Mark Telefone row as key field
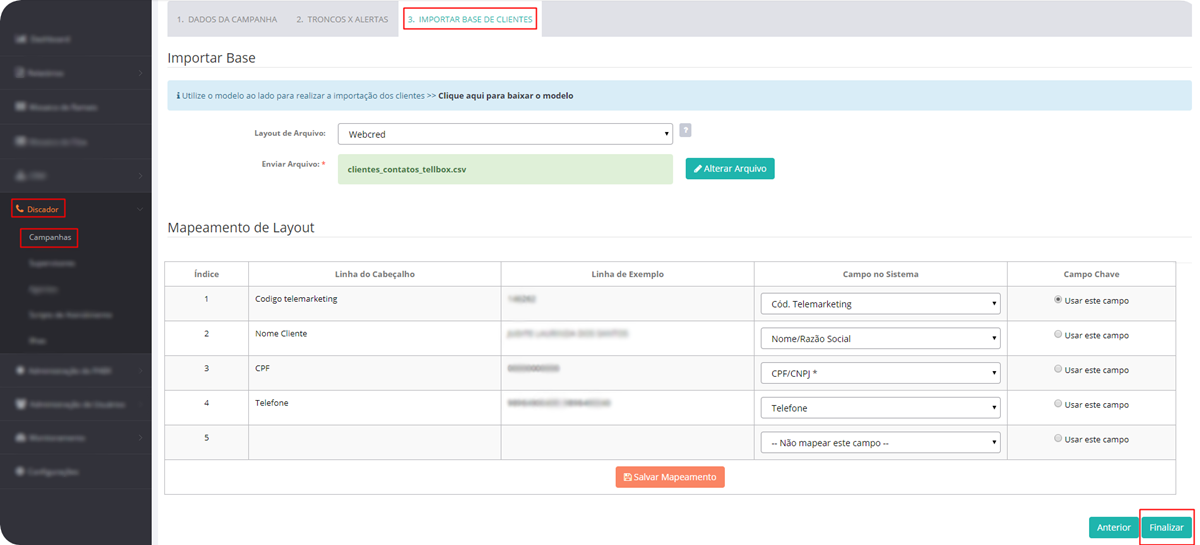The image size is (1200, 545). (1059, 404)
